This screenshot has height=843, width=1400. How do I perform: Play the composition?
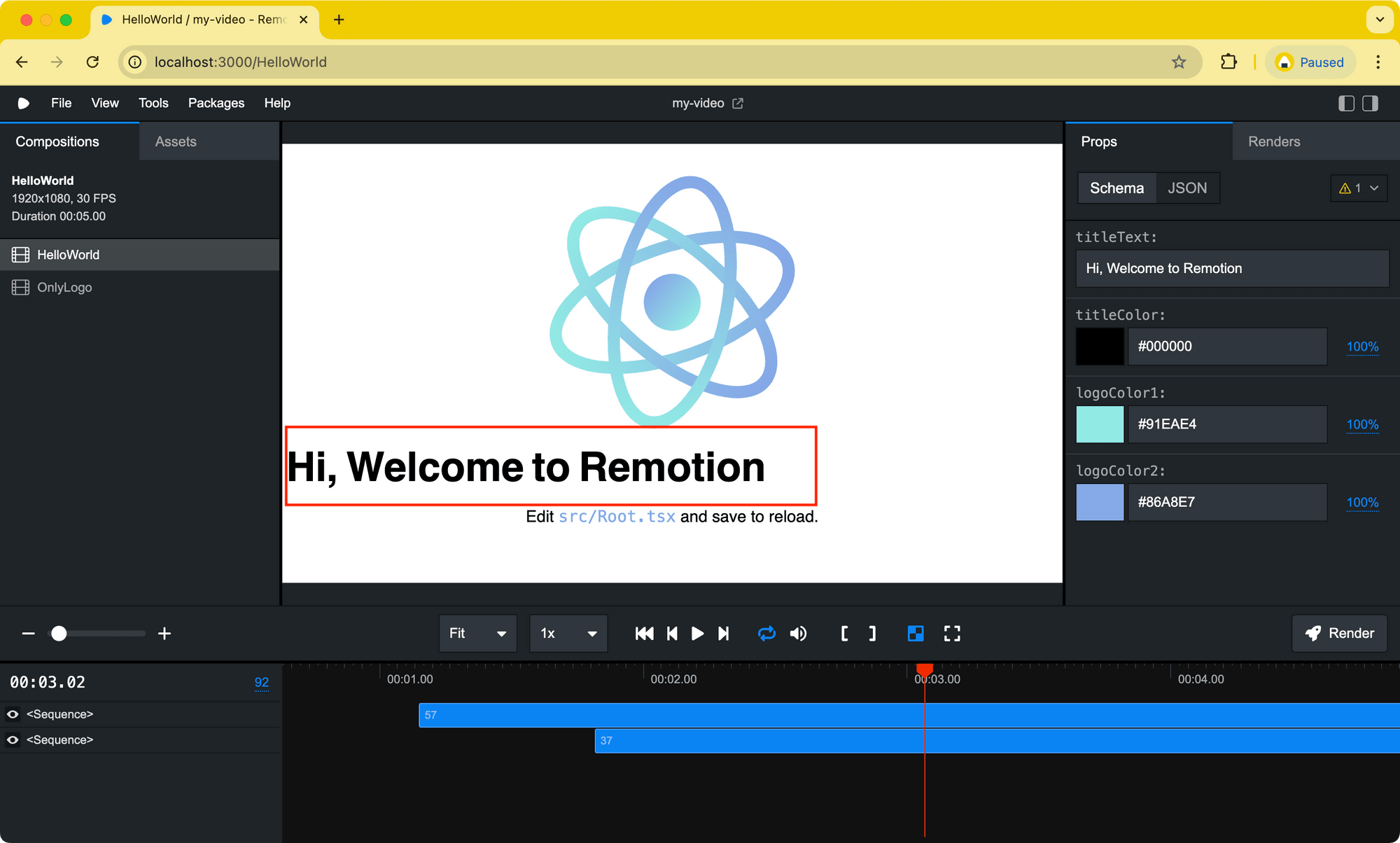697,634
